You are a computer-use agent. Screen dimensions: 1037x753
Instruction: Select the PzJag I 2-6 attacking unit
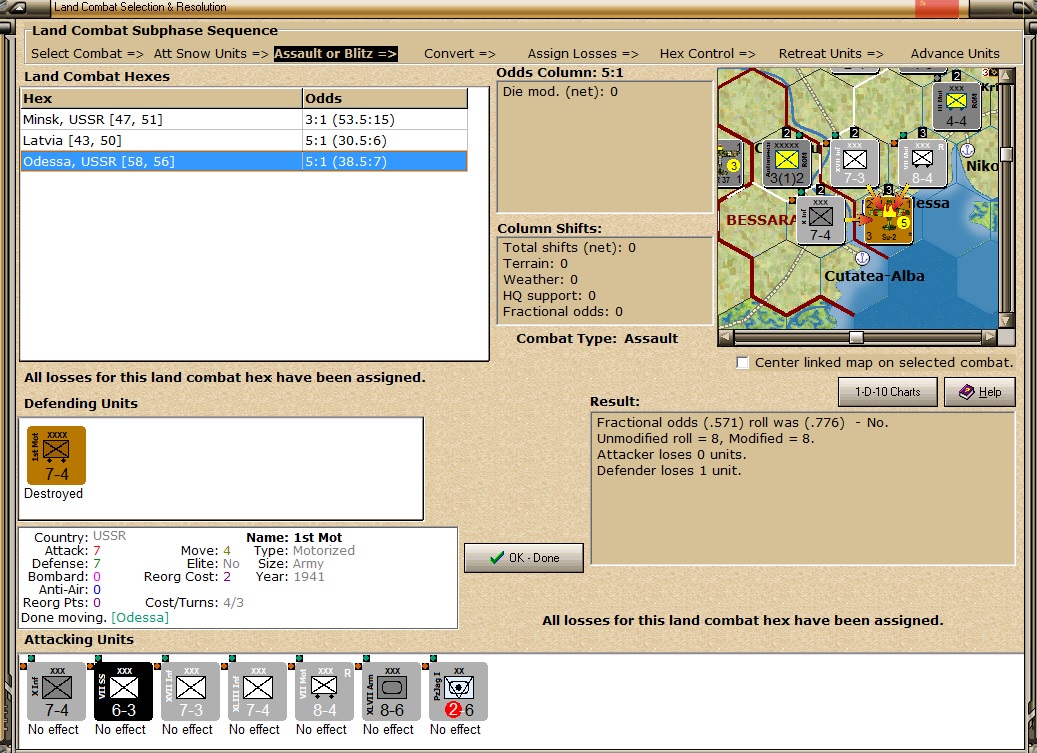pos(458,692)
